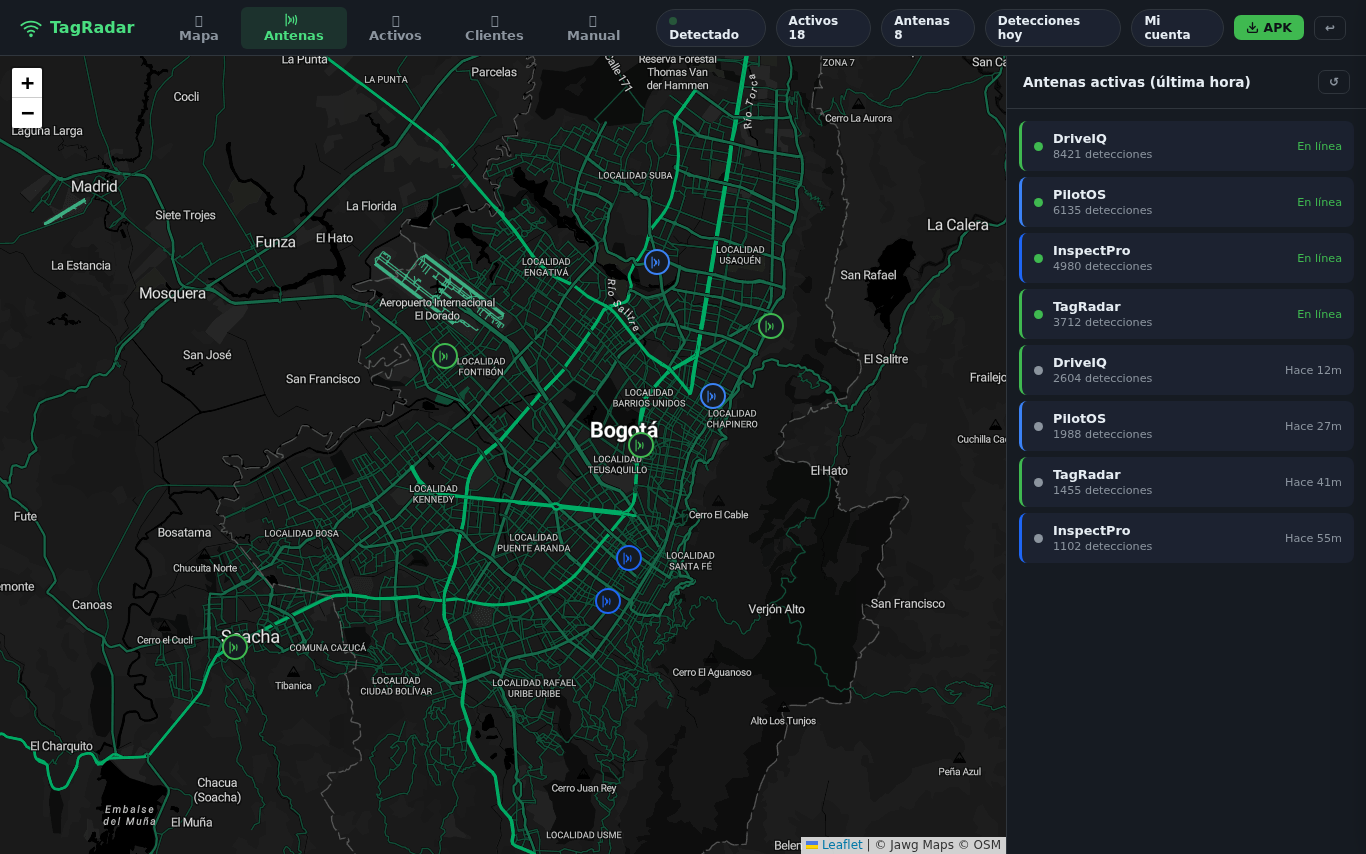Viewport: 1366px width, 854px height.
Task: Open the Detecciones hoy pill
Action: point(1053,28)
